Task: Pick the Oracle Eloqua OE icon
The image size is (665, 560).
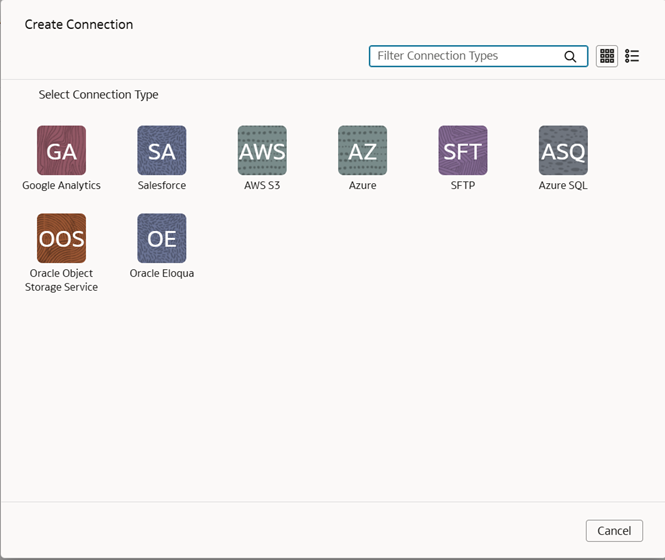Action: [162, 238]
